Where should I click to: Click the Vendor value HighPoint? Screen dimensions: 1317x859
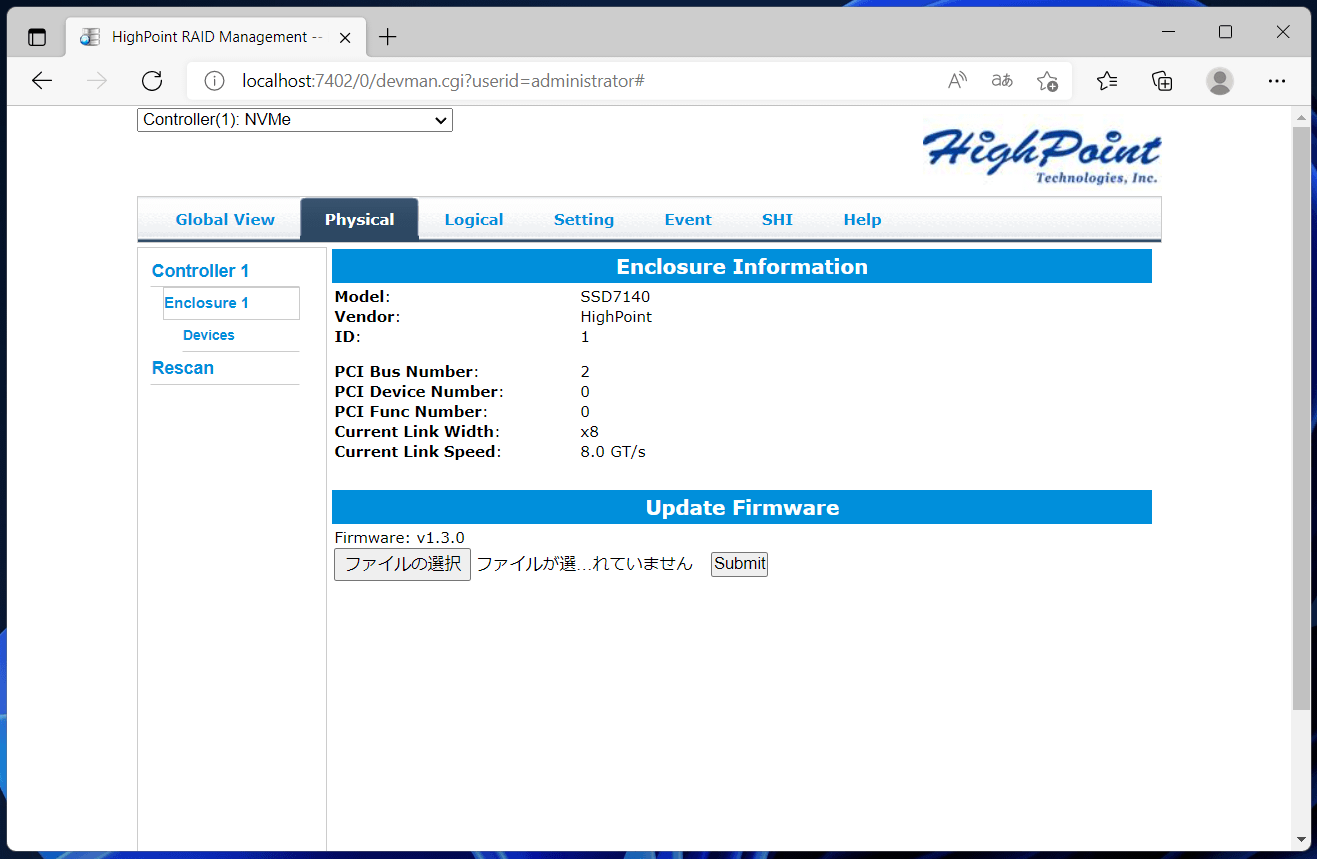[x=616, y=317]
